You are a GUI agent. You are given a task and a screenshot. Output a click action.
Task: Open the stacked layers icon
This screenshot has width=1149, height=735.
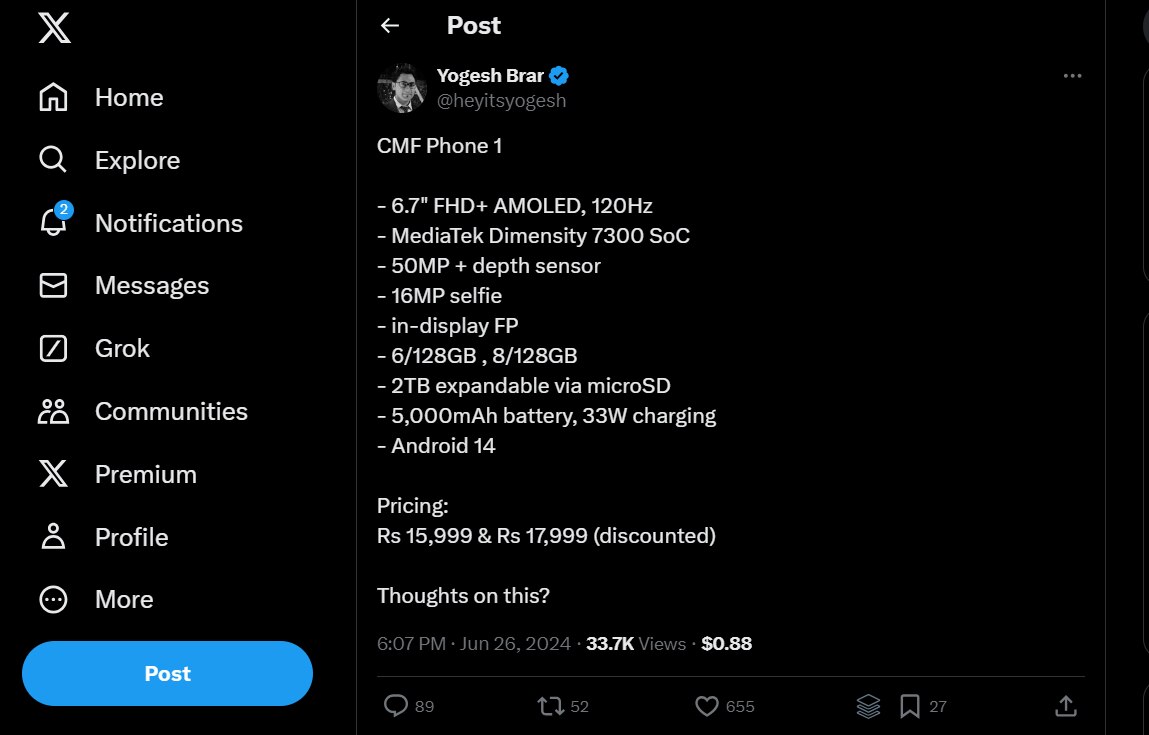(868, 706)
